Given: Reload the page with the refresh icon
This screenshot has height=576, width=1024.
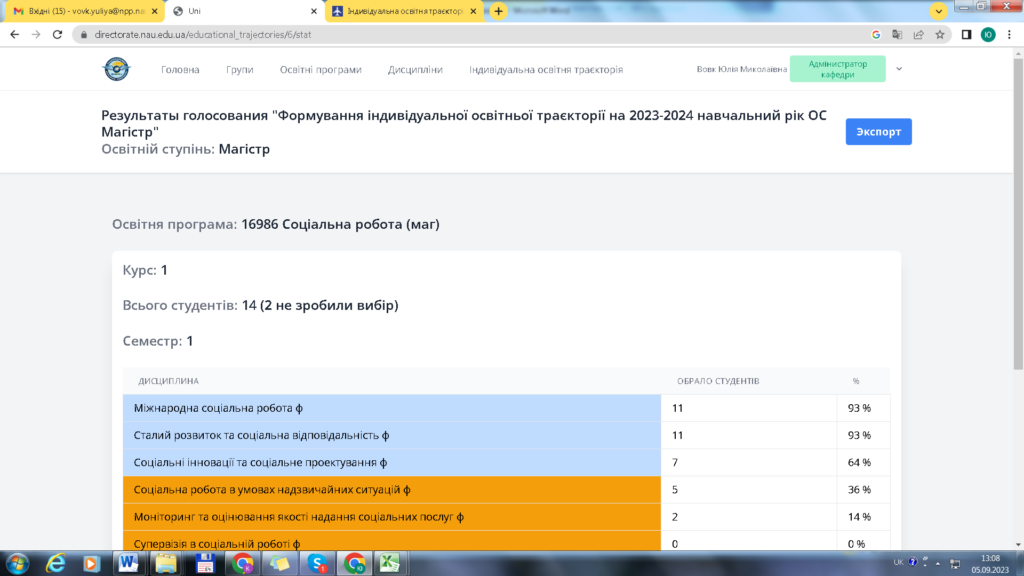Looking at the screenshot, I should point(58,34).
